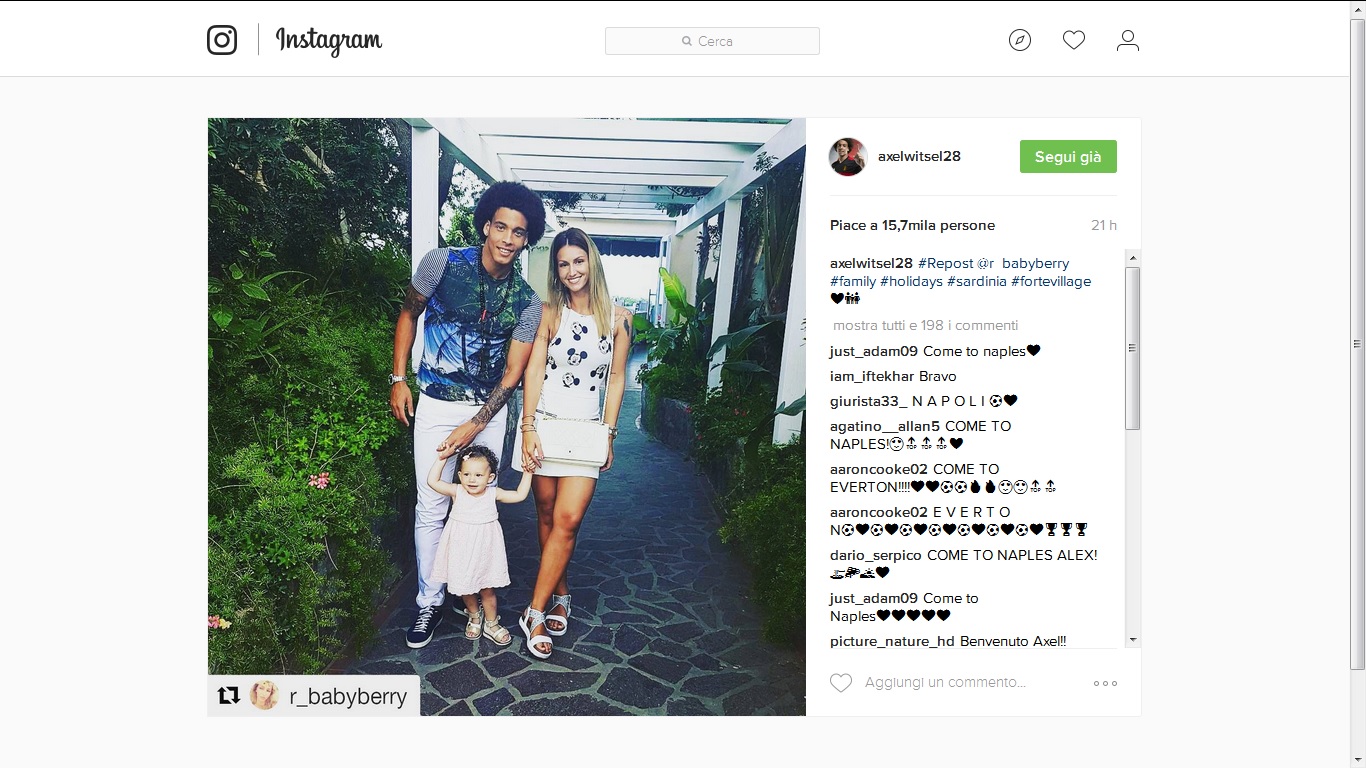Click the comments scrollbar up arrow
Image resolution: width=1366 pixels, height=768 pixels.
point(1132,258)
